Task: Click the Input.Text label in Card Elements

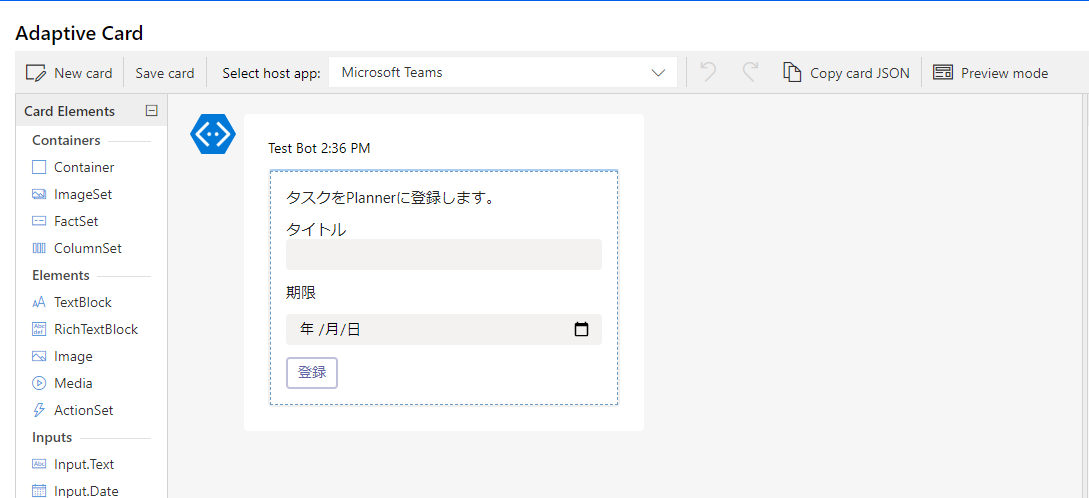Action: [84, 464]
